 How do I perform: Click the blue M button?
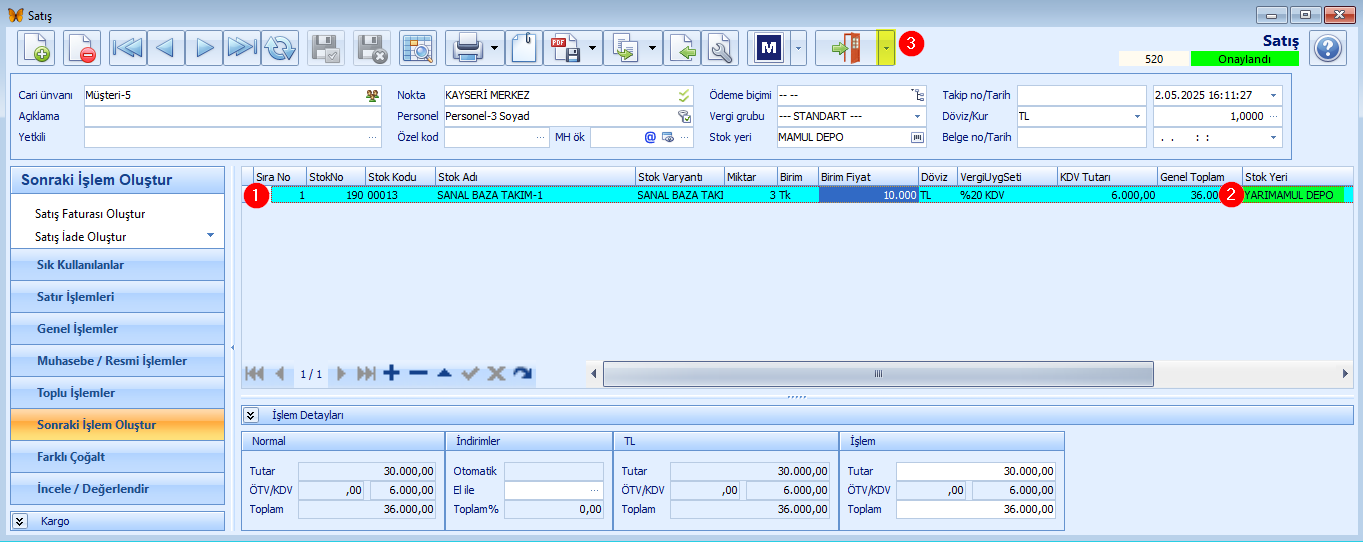tap(768, 47)
